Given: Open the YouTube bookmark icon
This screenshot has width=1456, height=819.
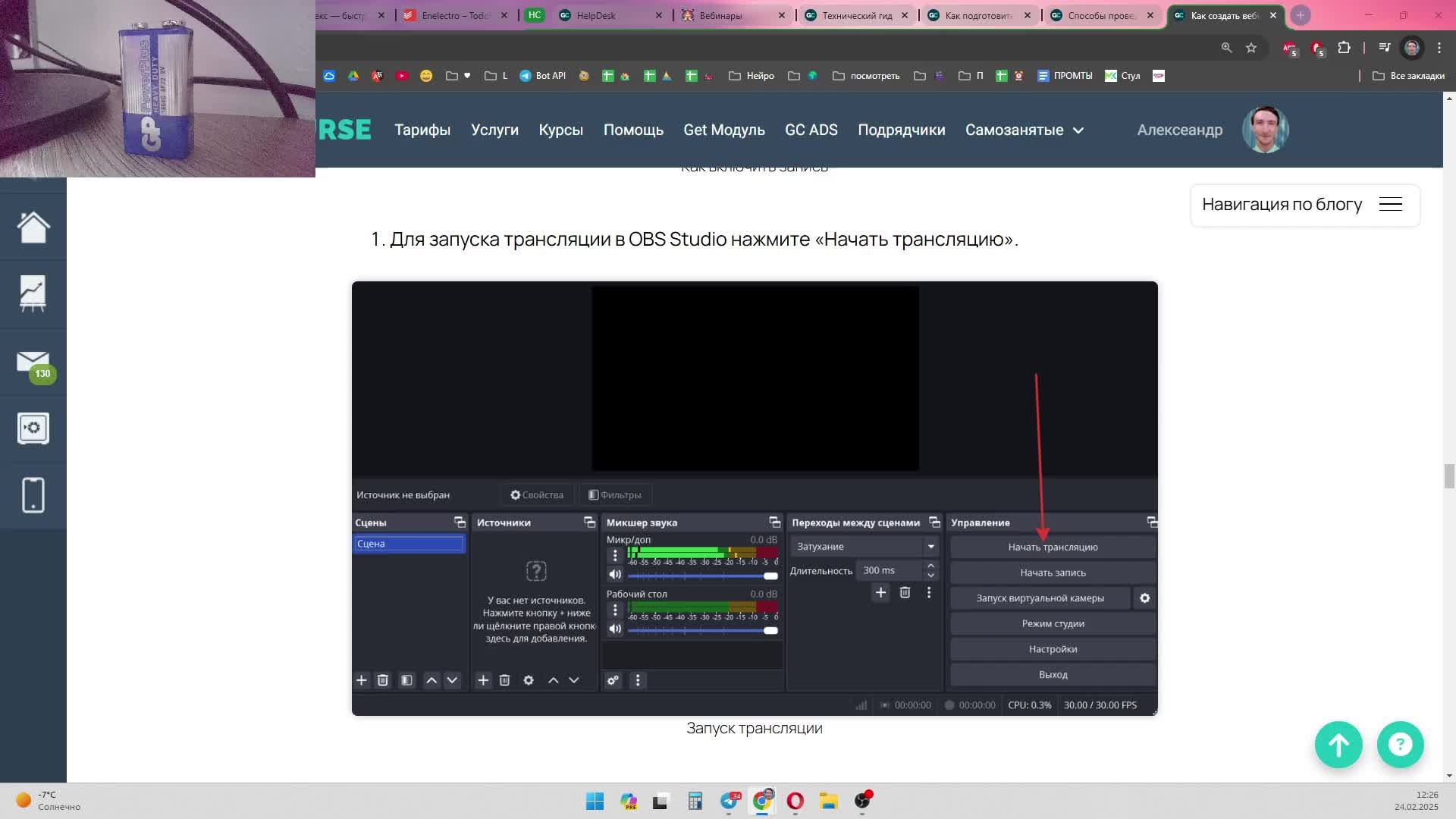Looking at the screenshot, I should click(x=402, y=76).
